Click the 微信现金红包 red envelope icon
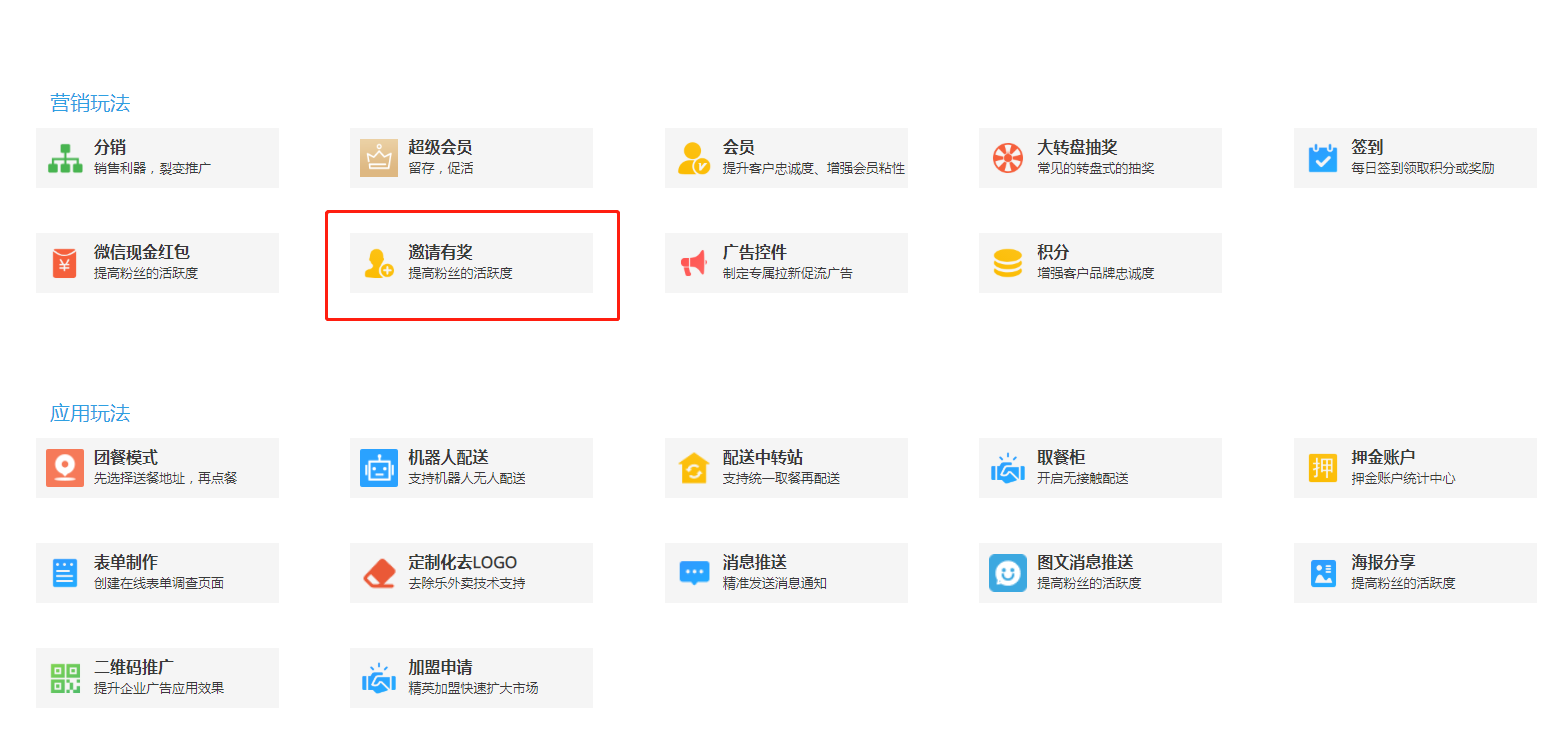The width and height of the screenshot is (1556, 745). tap(64, 263)
